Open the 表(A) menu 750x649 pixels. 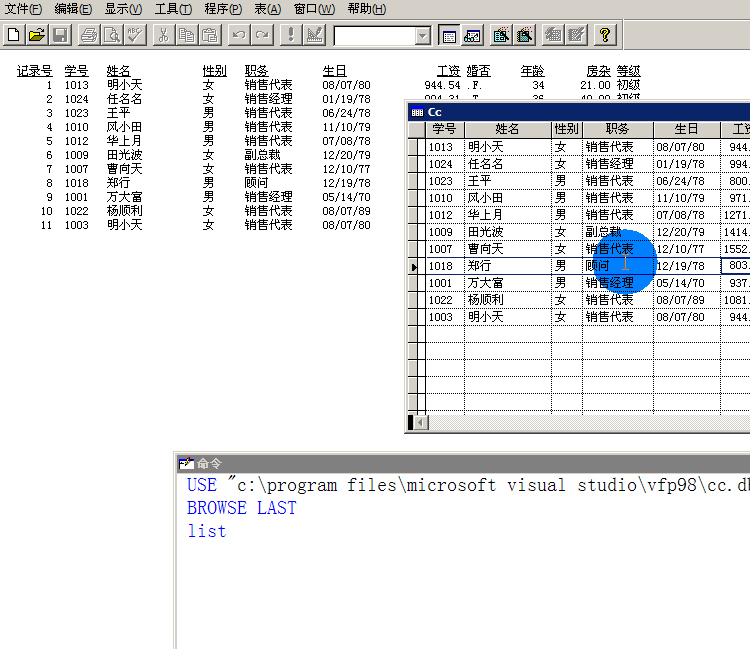(x=267, y=9)
